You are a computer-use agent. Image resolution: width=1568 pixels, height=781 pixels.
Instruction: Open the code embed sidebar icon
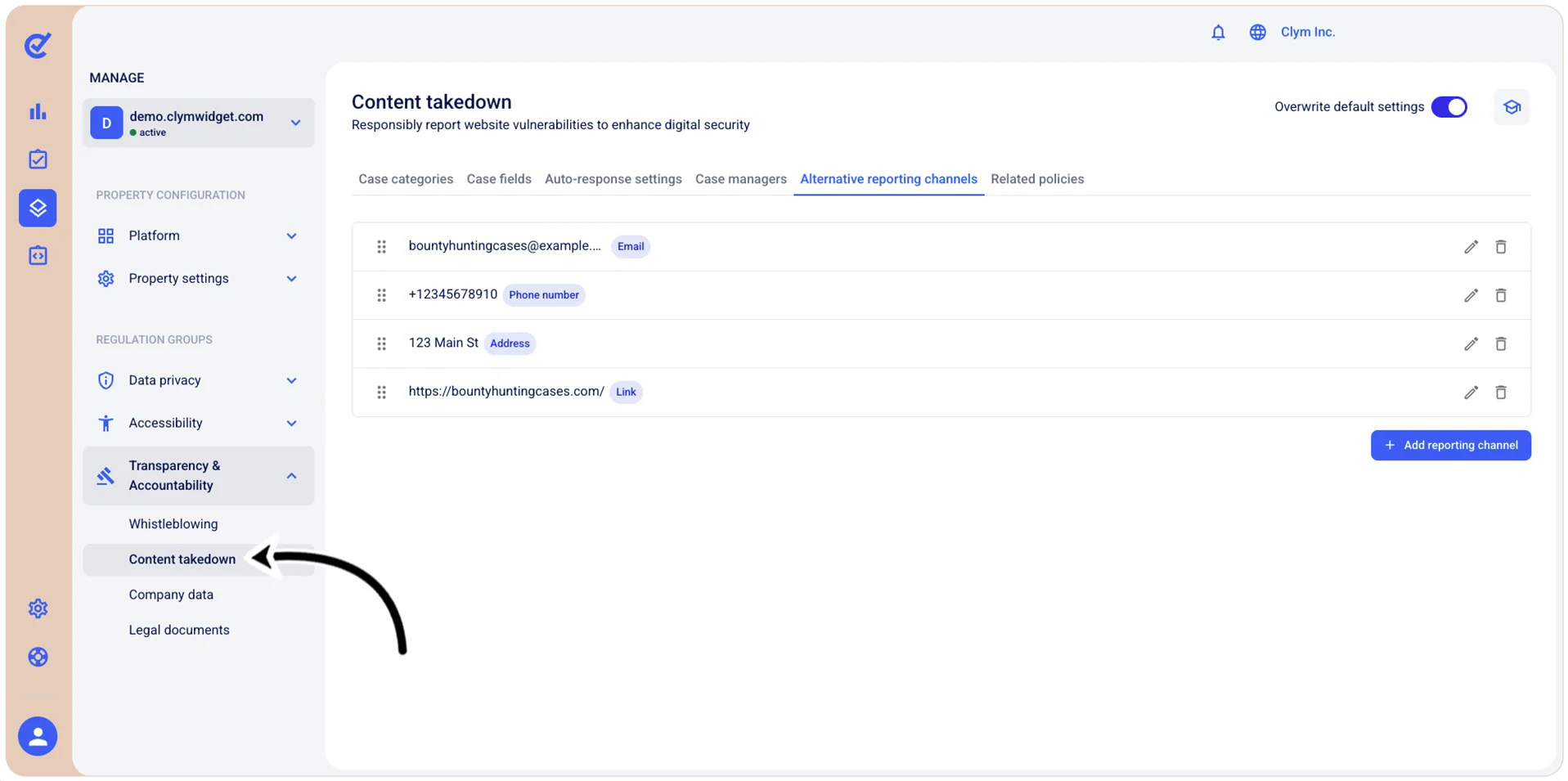coord(38,256)
